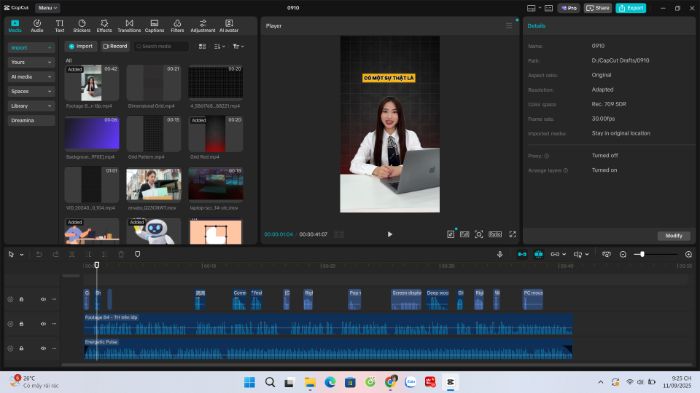The height and width of the screenshot is (393, 700).
Task: Click the timeline playhead marker
Action: [97, 265]
